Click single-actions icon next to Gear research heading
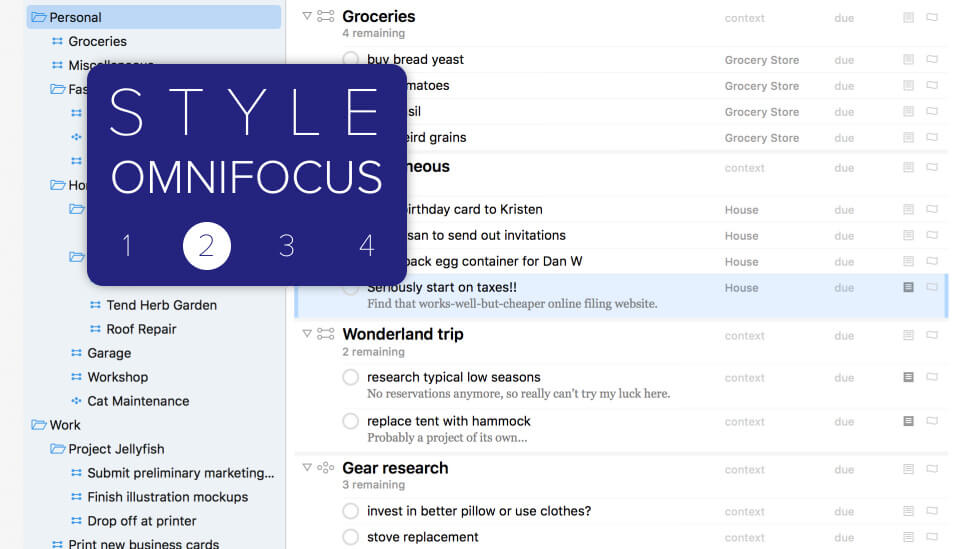Viewport: 955px width, 549px height. (x=326, y=467)
